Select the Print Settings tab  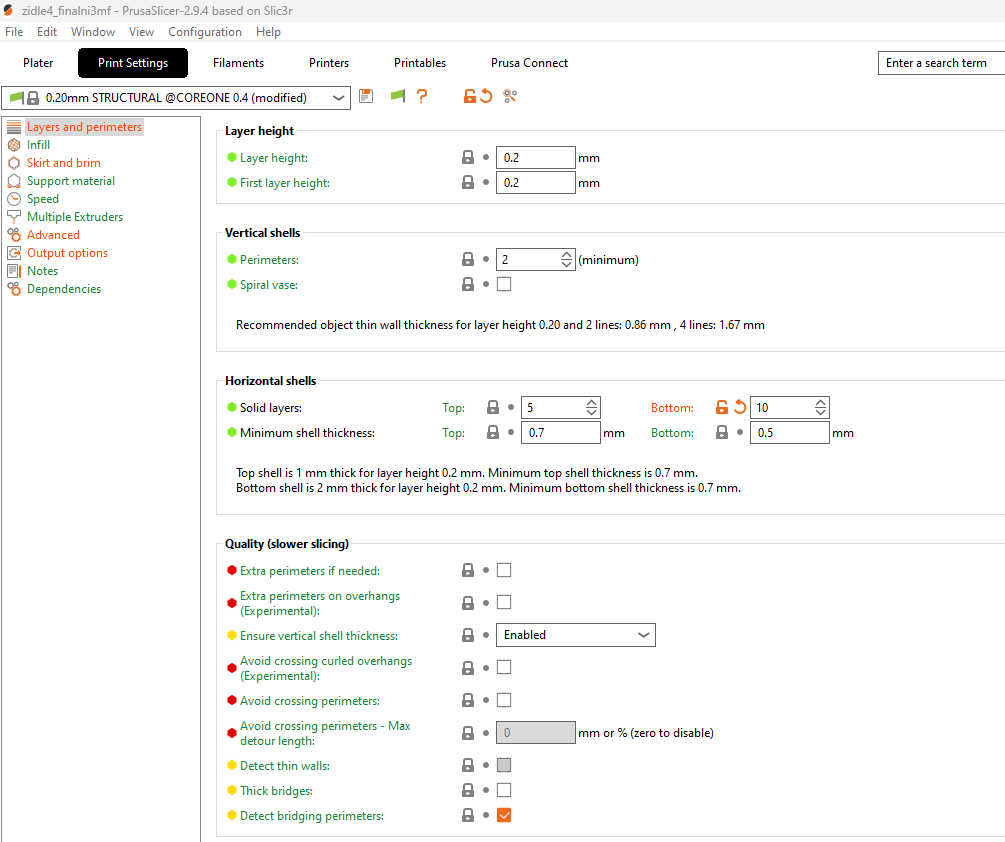133,63
